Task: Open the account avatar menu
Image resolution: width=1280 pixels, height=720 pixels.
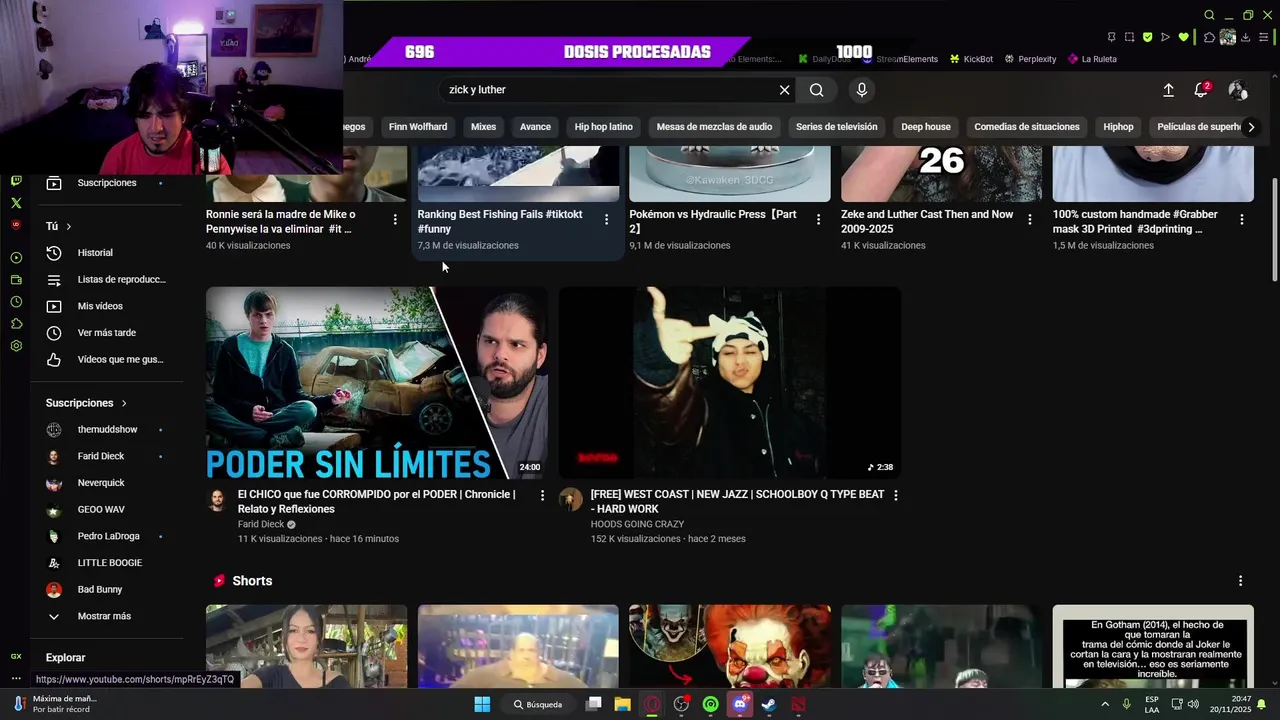Action: point(1238,90)
